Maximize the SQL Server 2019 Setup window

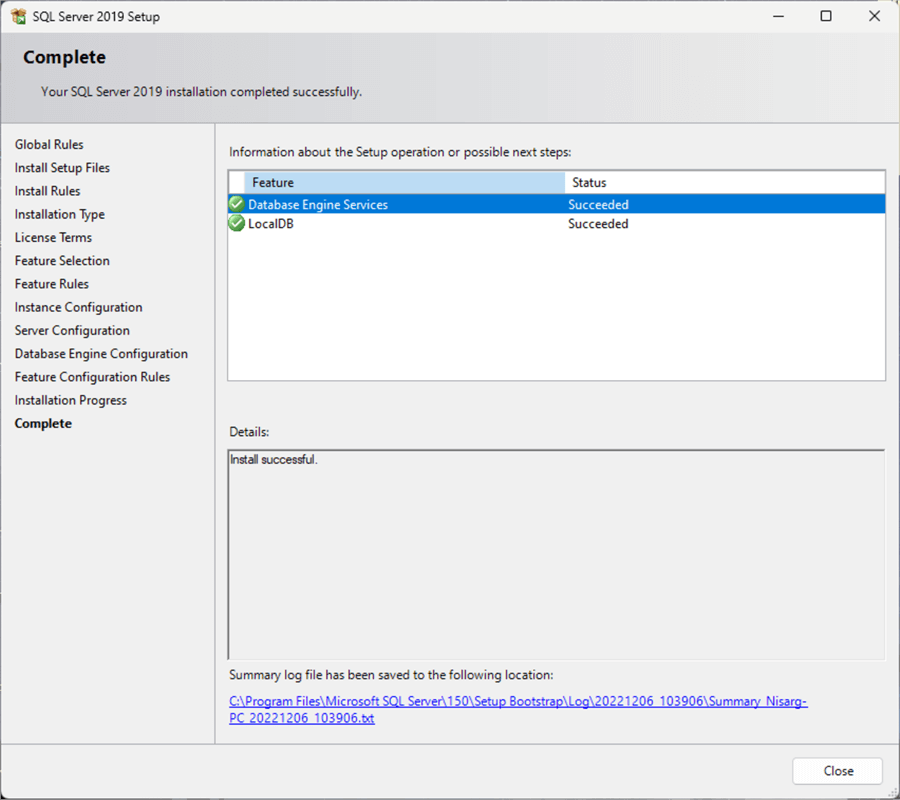(826, 16)
